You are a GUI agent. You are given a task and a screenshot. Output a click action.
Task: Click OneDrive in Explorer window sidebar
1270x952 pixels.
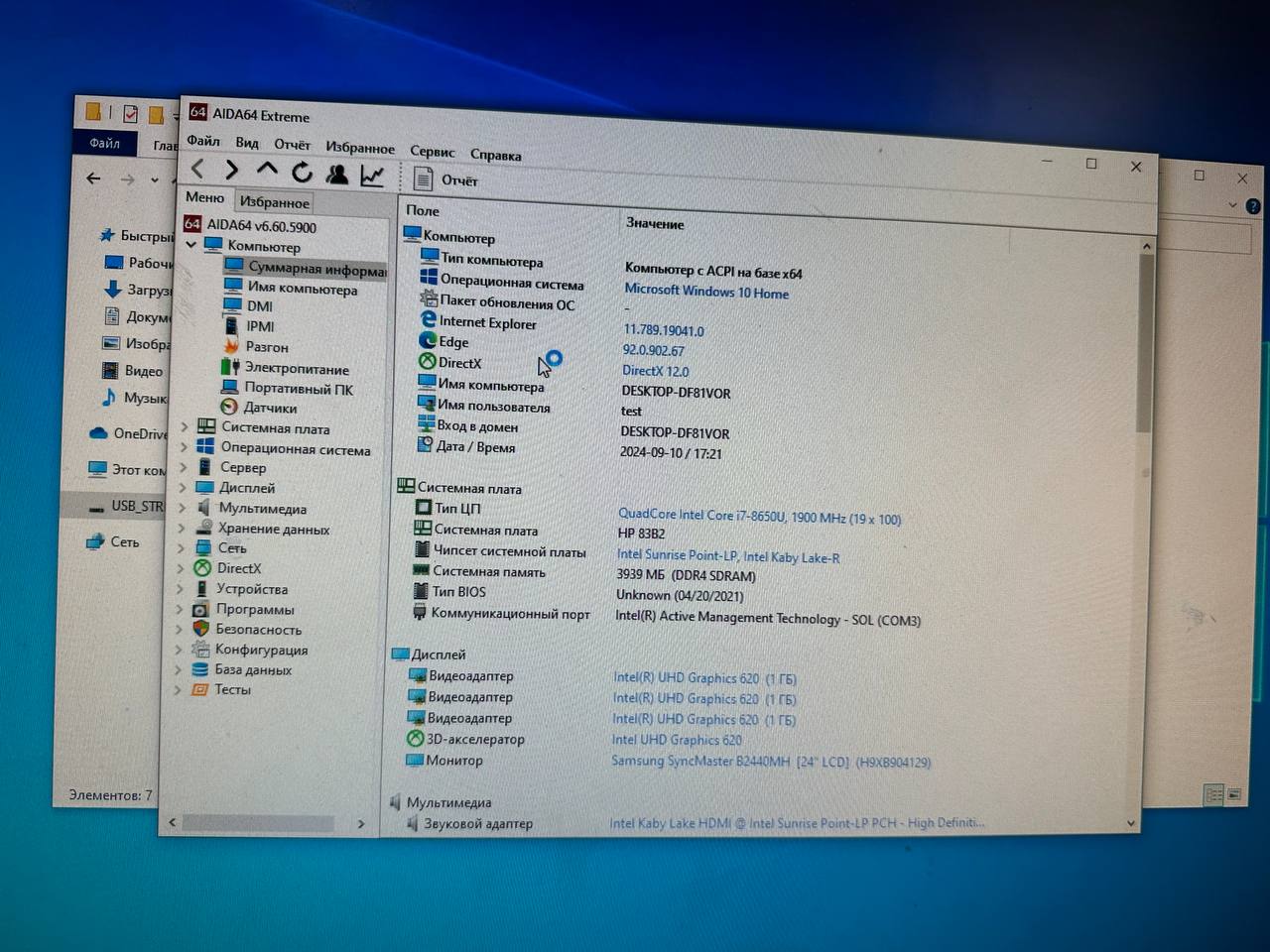[129, 433]
